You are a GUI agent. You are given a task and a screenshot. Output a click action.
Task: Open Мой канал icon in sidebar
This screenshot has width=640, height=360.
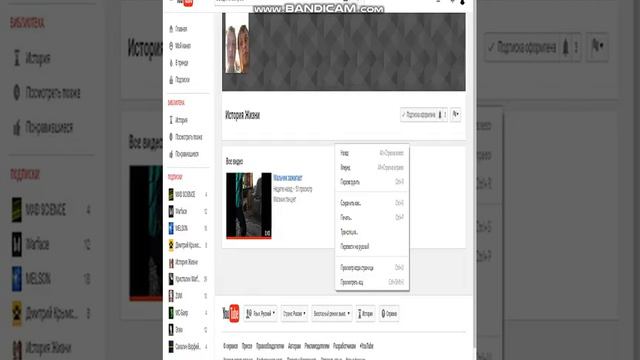click(171, 46)
